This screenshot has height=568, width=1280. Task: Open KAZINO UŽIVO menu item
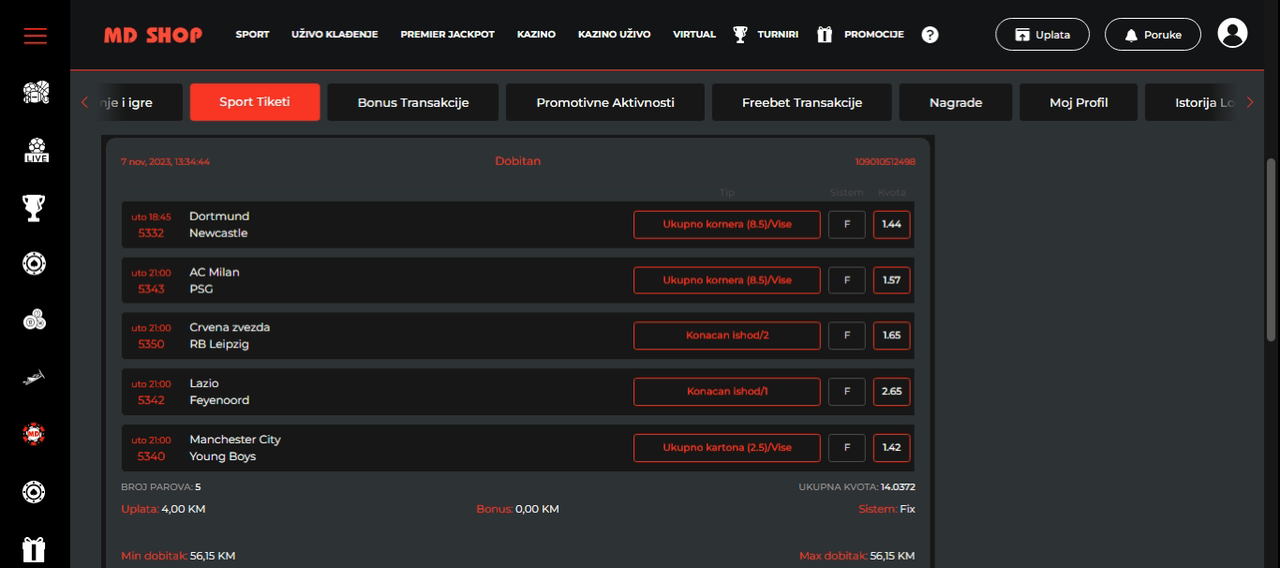point(614,35)
